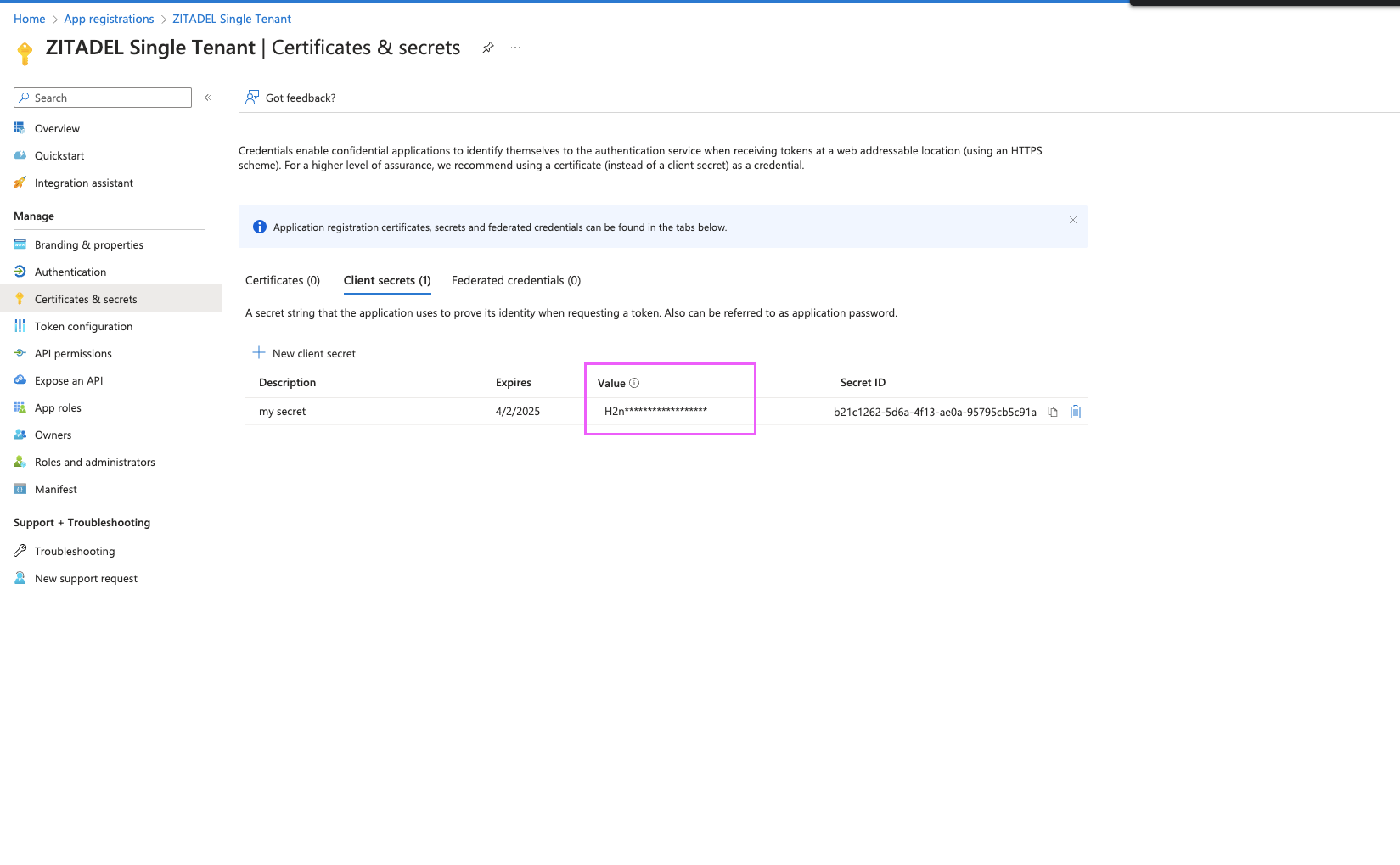
Task: Dismiss the blue information banner
Action: (x=1072, y=219)
